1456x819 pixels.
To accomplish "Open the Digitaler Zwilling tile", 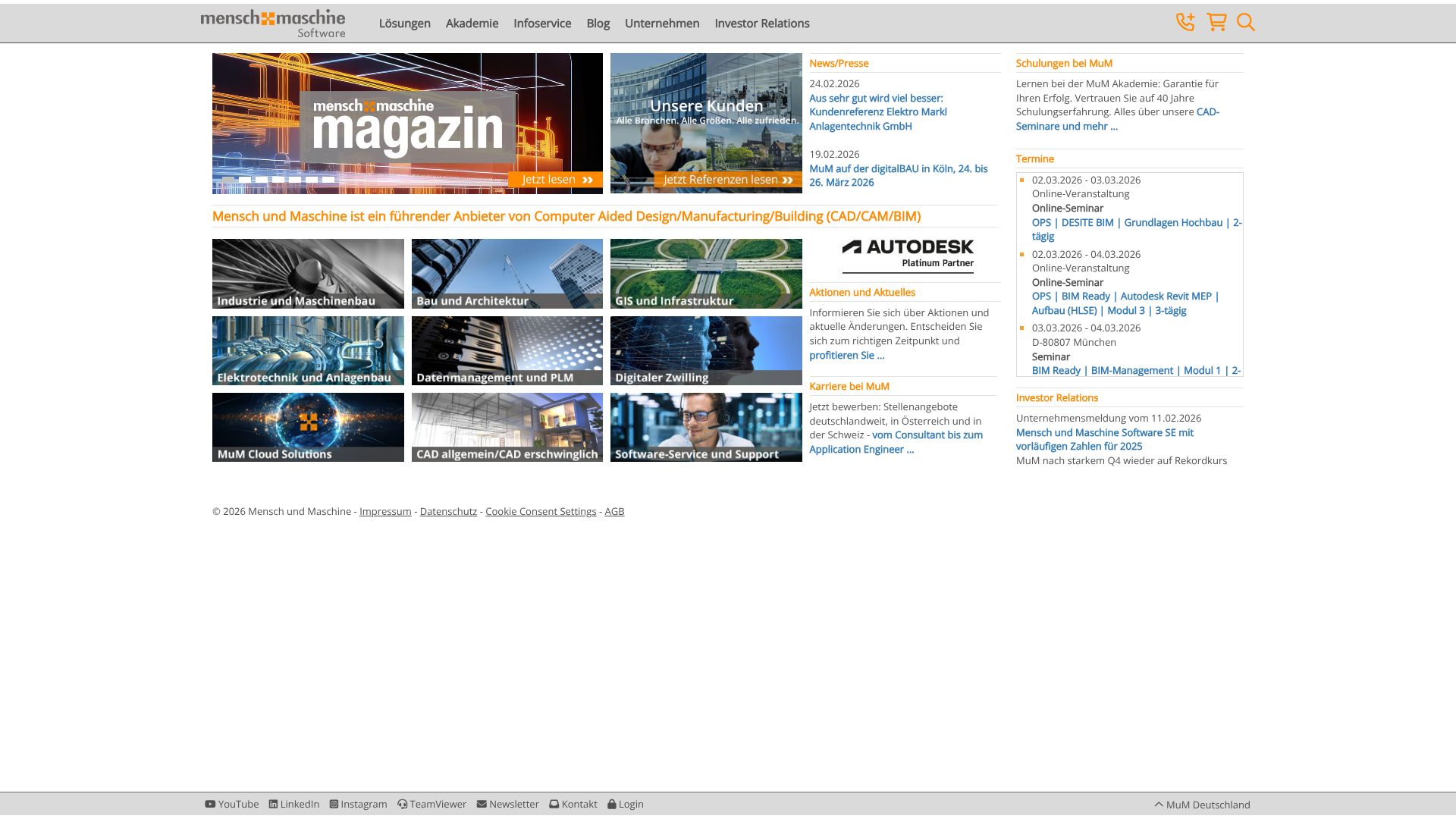I will (705, 351).
